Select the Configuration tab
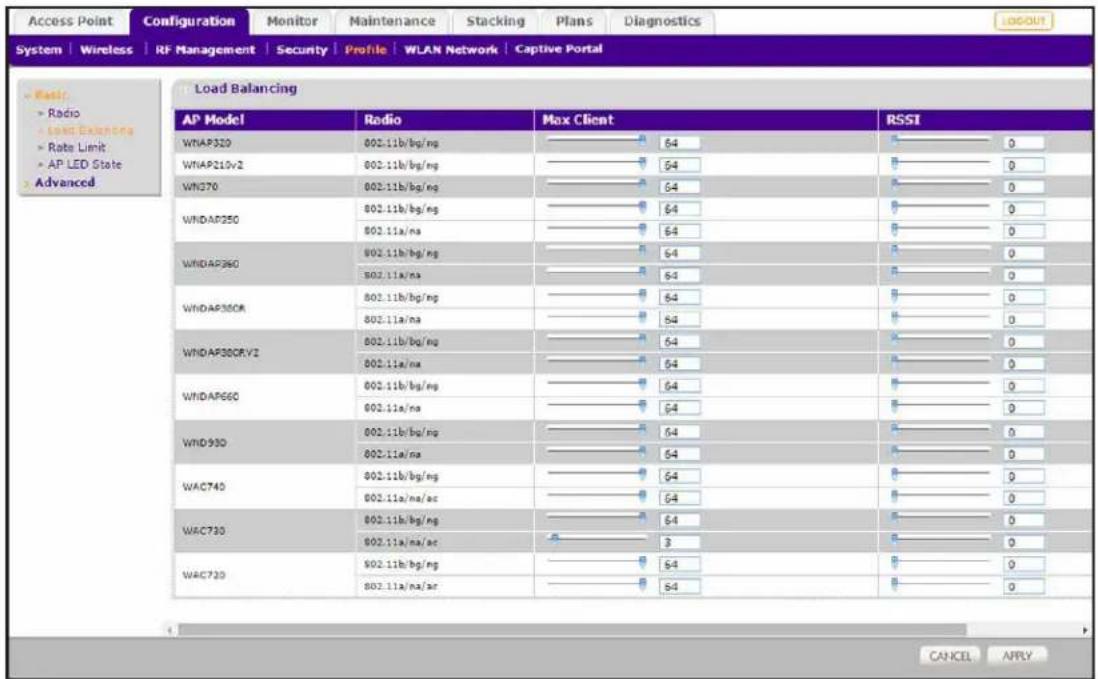 tap(189, 21)
